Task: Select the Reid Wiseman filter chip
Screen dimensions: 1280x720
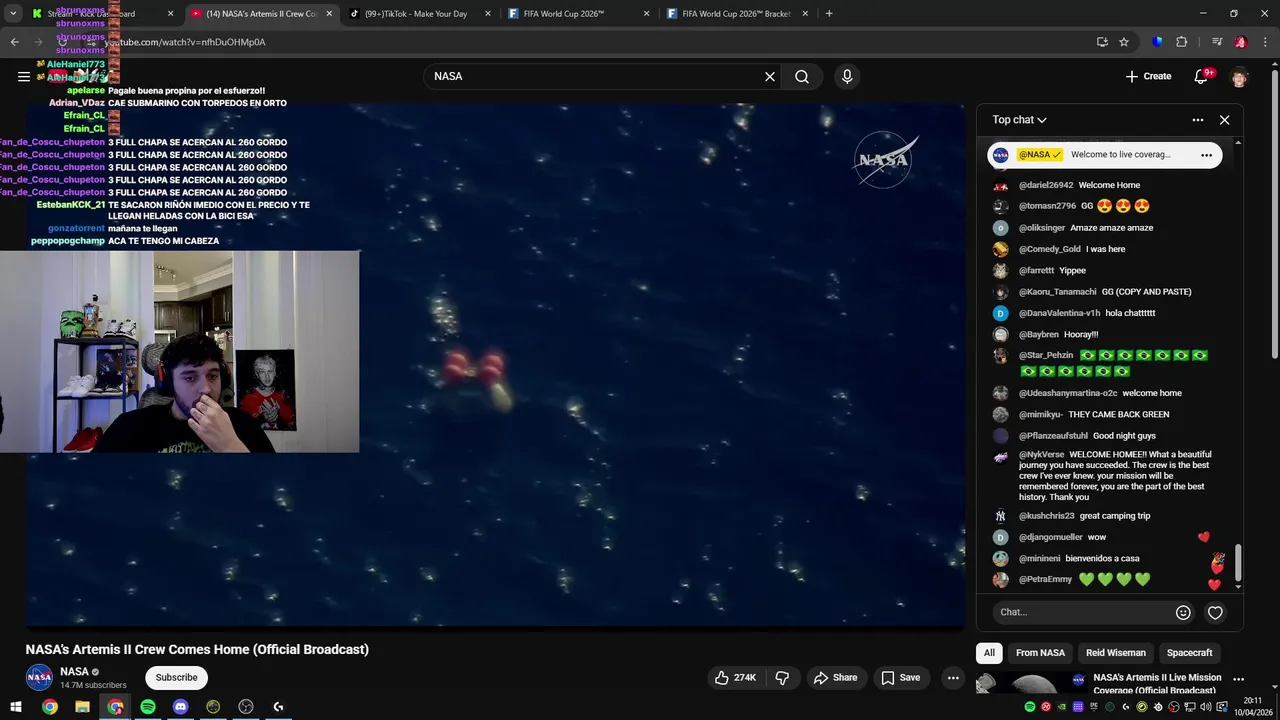Action: coord(1116,653)
